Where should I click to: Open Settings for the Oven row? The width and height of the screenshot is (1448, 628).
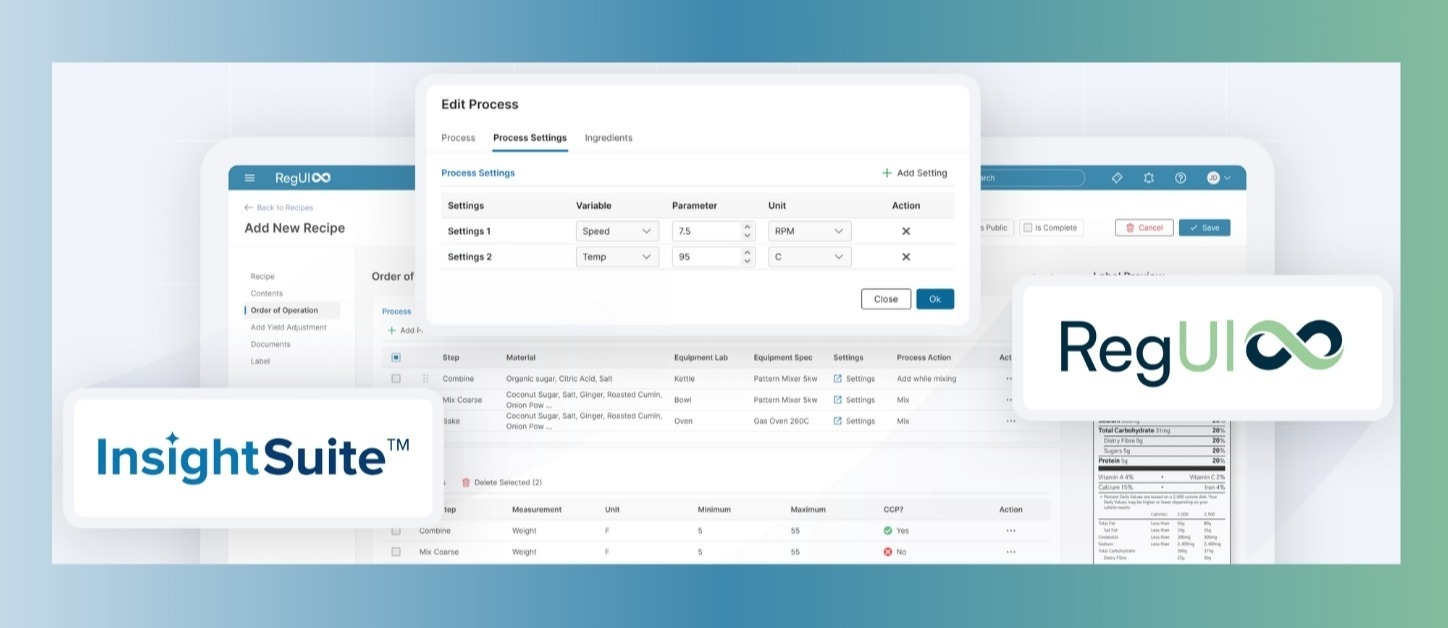854,421
